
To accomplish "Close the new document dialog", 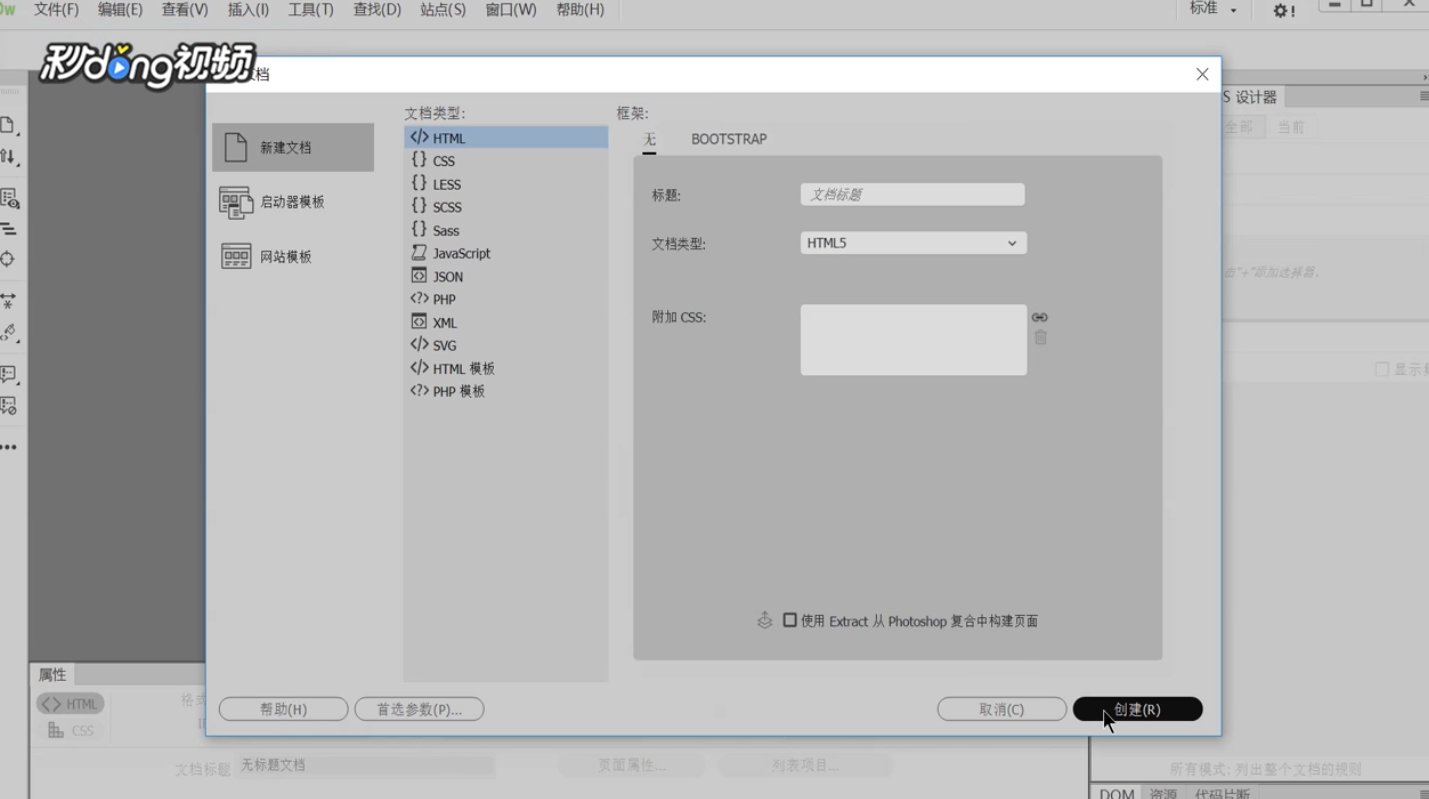I will coord(1202,74).
